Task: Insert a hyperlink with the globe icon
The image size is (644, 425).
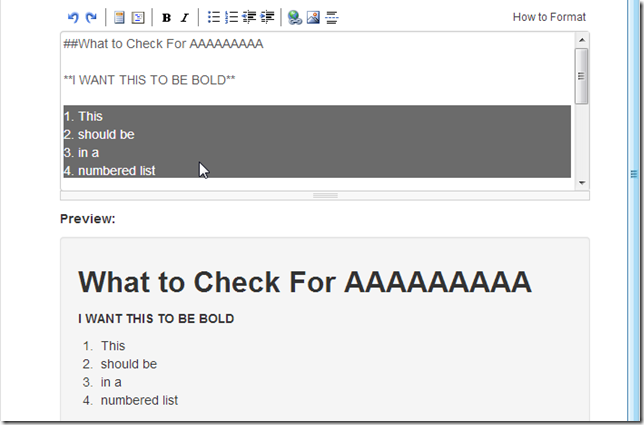Action: pyautogui.click(x=295, y=17)
